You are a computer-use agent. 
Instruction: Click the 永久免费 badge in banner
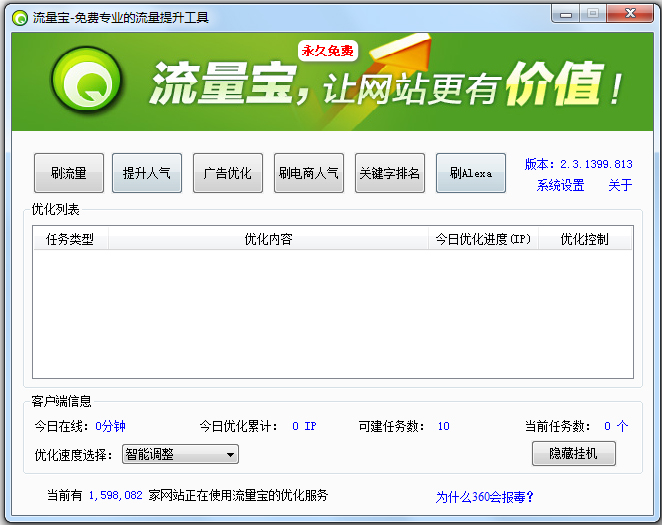(x=328, y=51)
